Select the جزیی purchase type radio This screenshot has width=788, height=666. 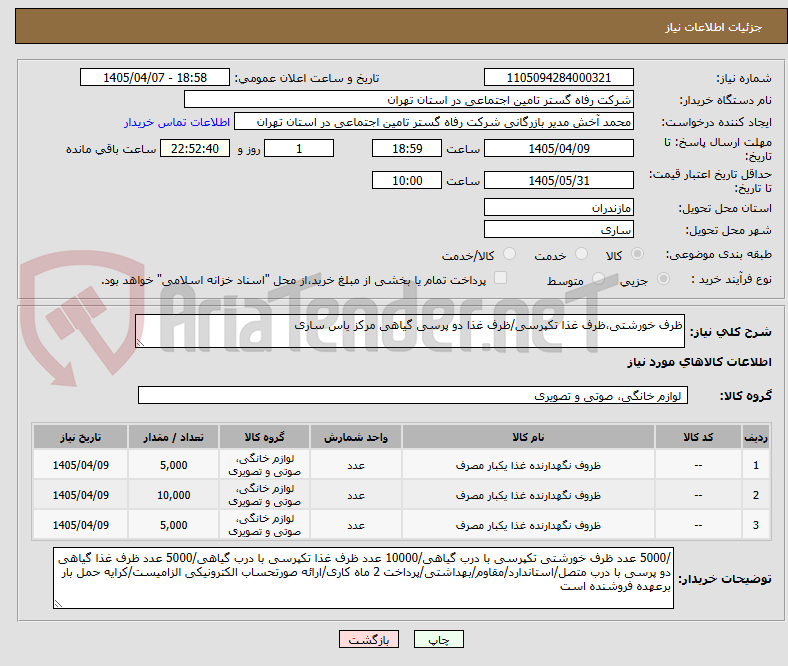[x=663, y=279]
